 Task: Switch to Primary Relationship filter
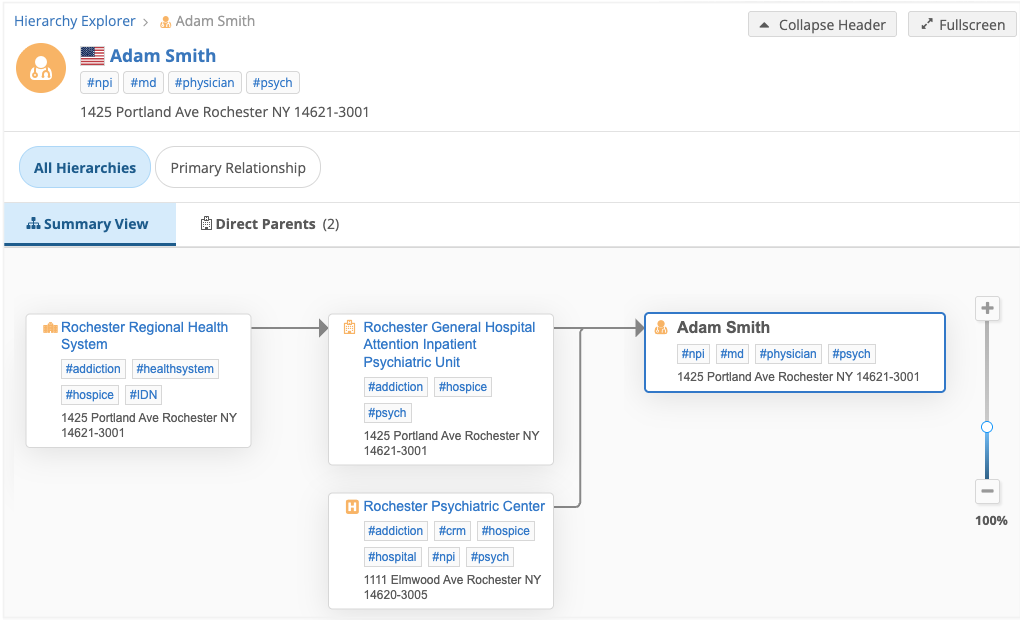point(238,168)
